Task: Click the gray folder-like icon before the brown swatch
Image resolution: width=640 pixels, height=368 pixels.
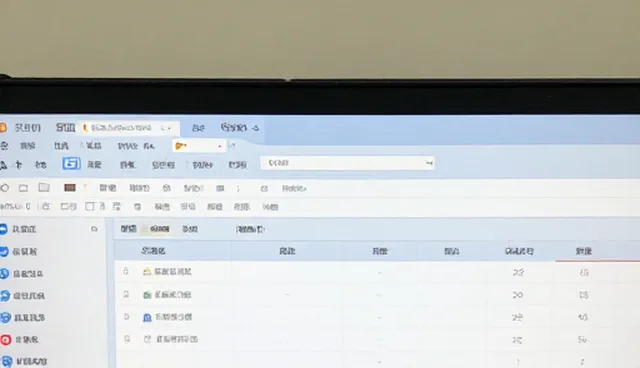Action: click(x=44, y=187)
